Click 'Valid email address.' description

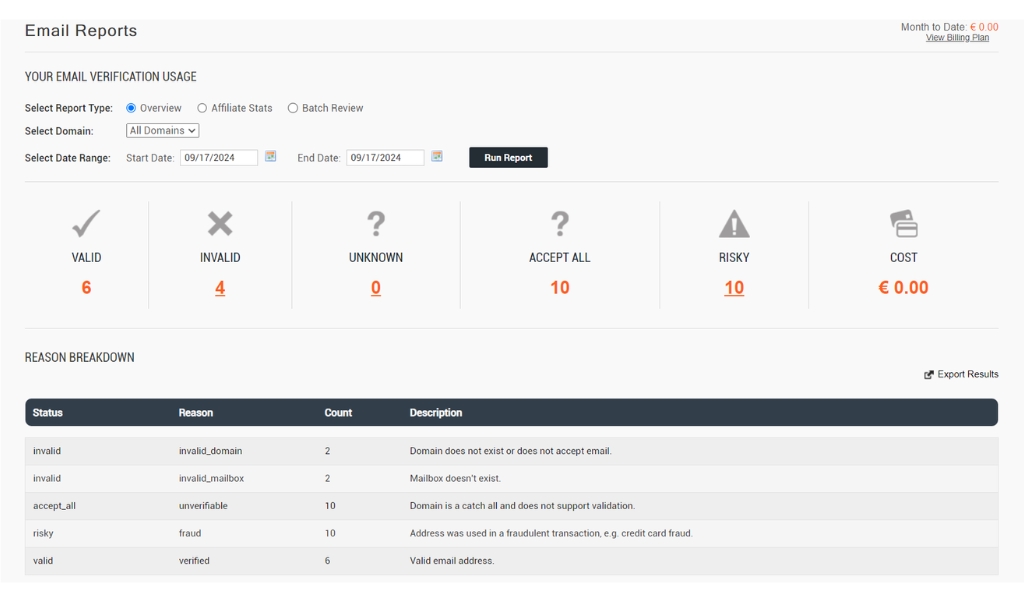coord(452,560)
